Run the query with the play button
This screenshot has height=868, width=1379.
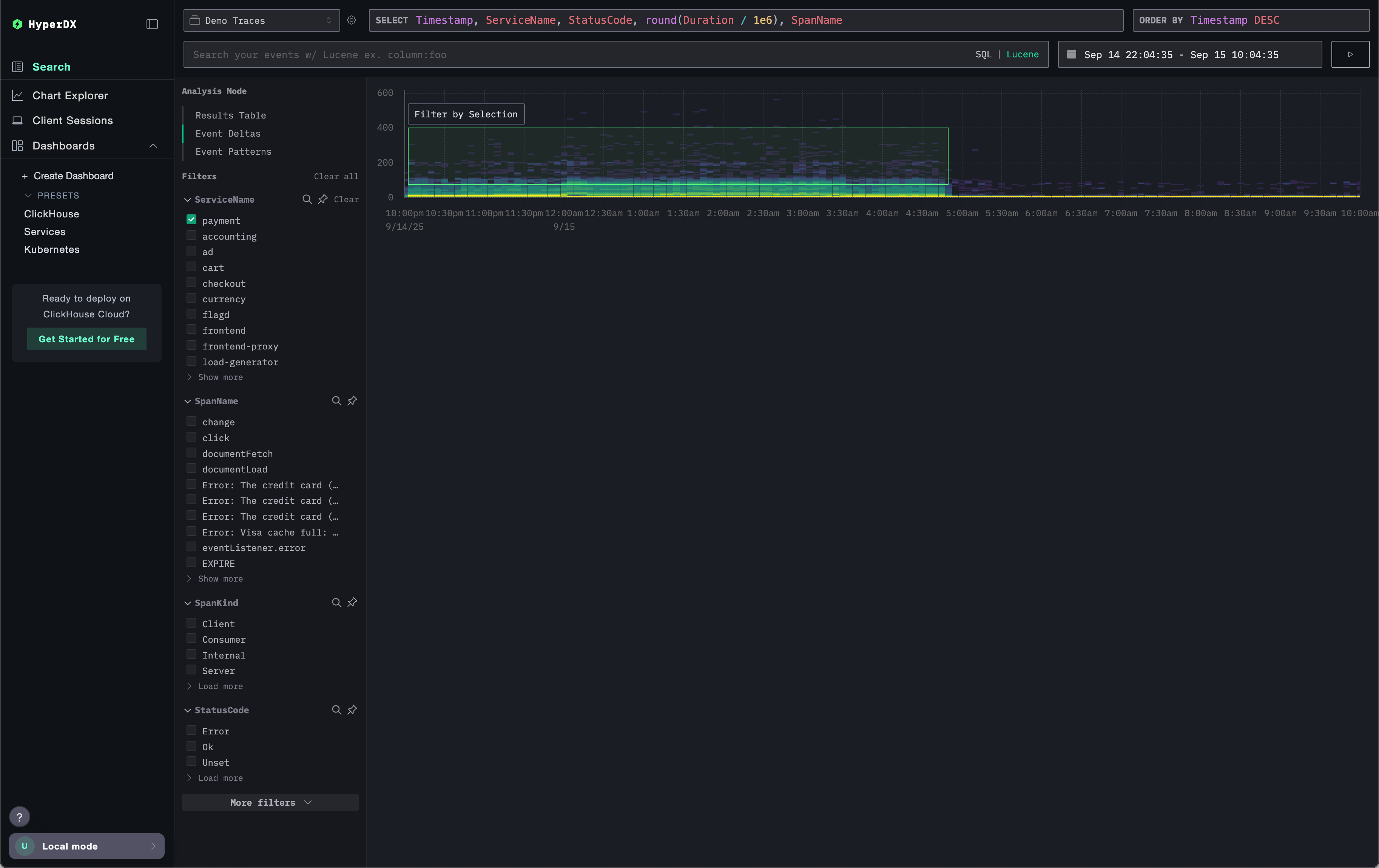tap(1350, 54)
